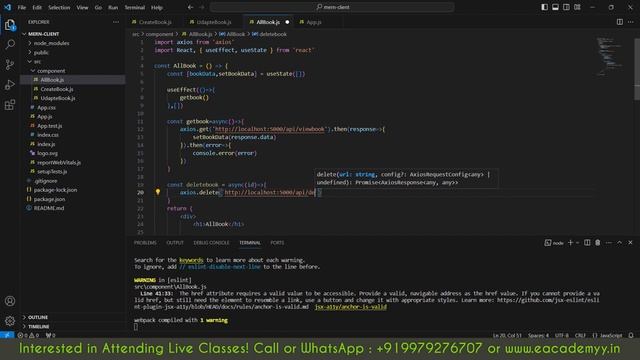Go back in navigation history
Screen dimensions: 640x360
tap(191, 7)
